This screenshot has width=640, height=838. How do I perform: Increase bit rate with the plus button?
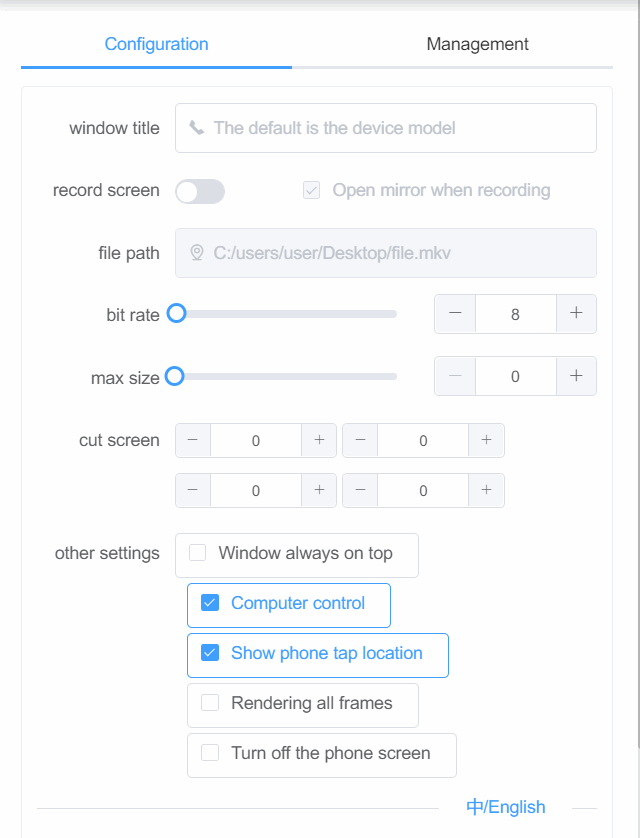(576, 313)
